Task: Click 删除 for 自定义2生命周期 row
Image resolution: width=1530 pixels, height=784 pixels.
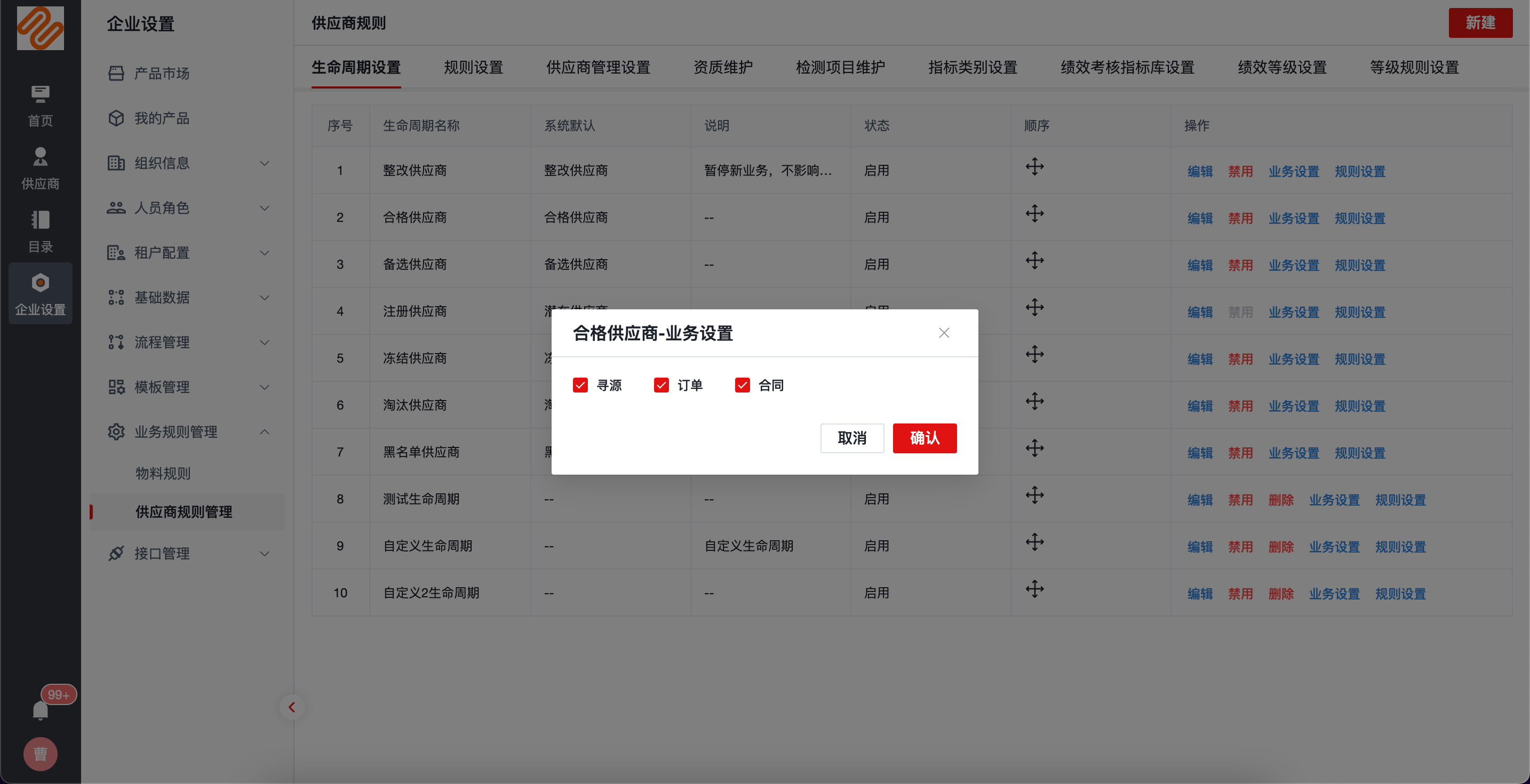Action: point(1280,594)
